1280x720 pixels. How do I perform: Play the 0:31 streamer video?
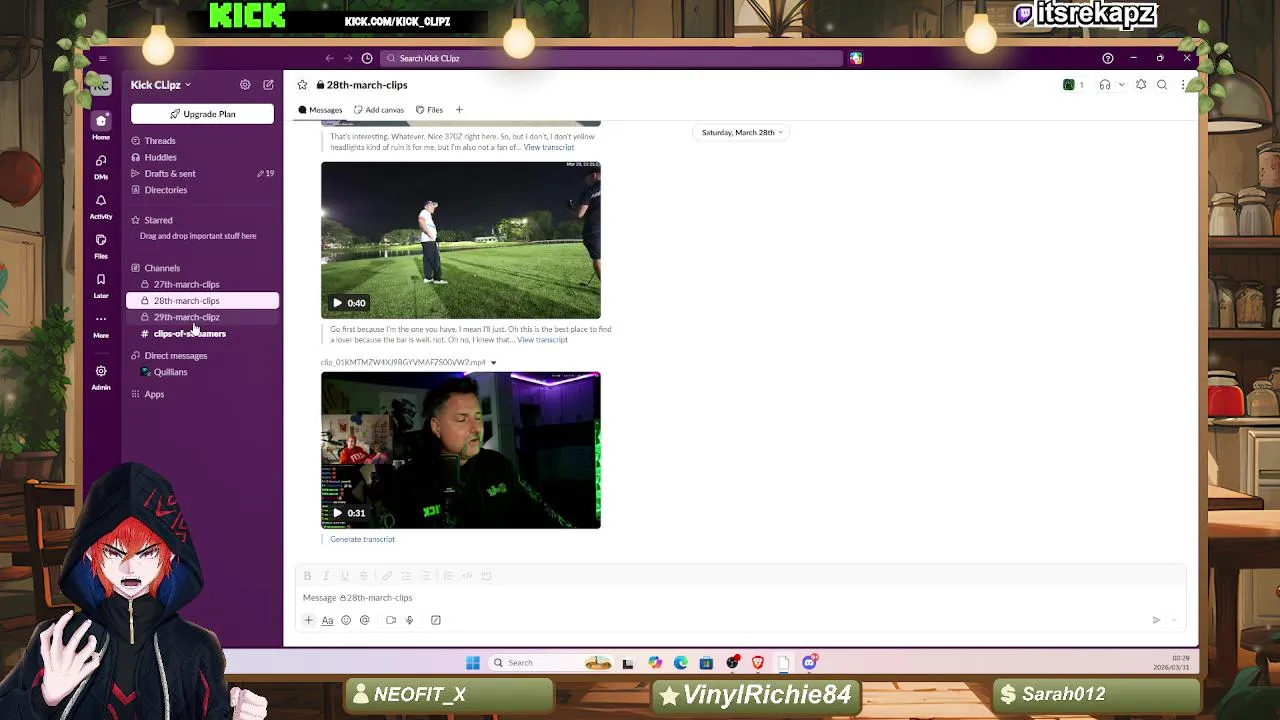337,513
